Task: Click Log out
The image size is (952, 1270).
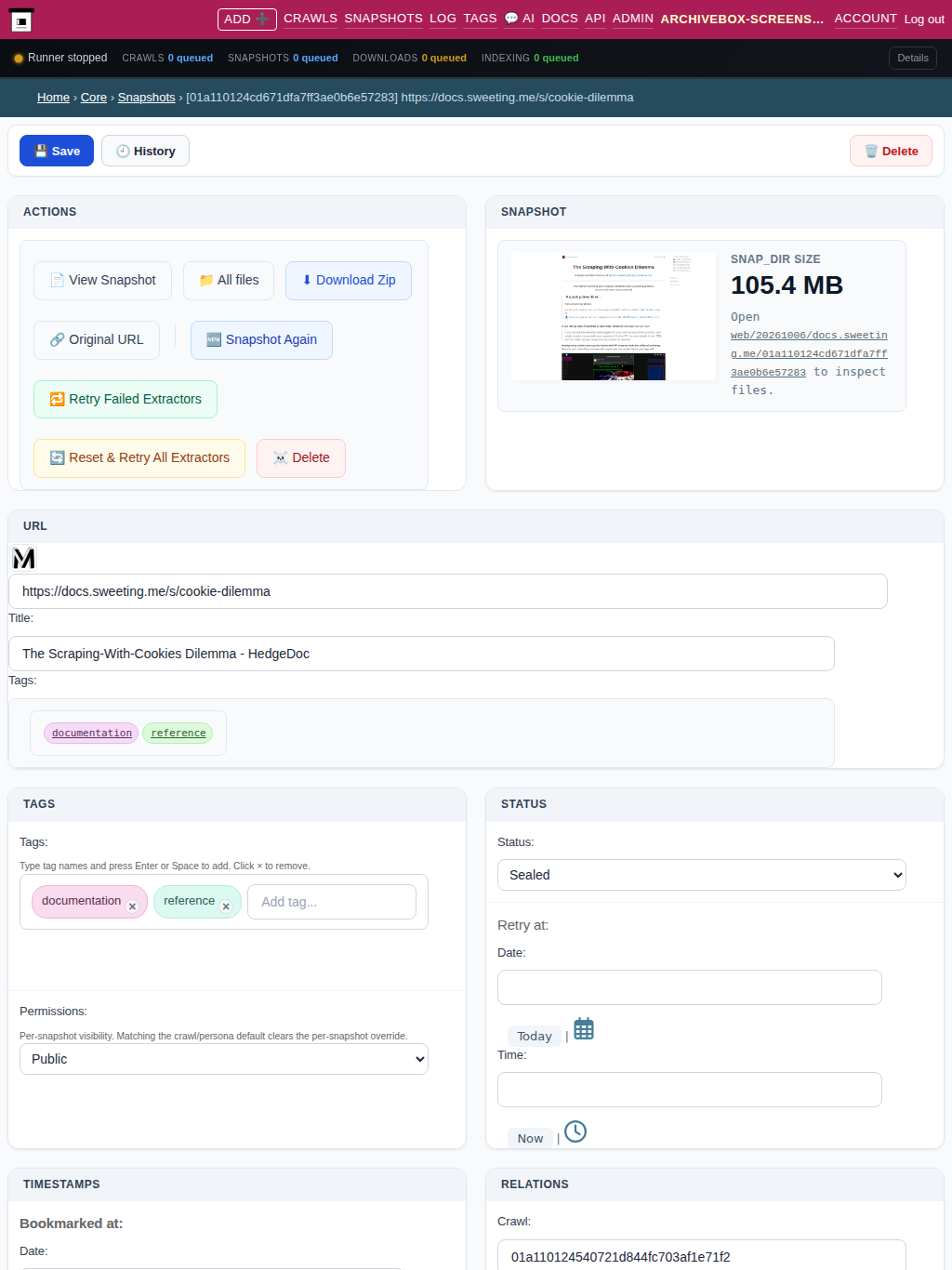Action: click(924, 20)
